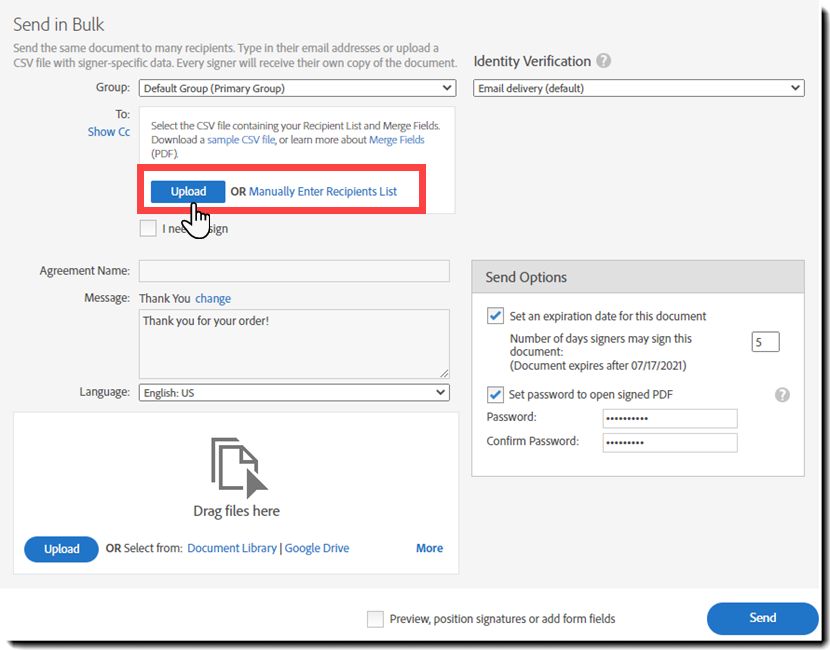This screenshot has width=830, height=650.
Task: Open the Merge Fields link
Action: tap(397, 140)
